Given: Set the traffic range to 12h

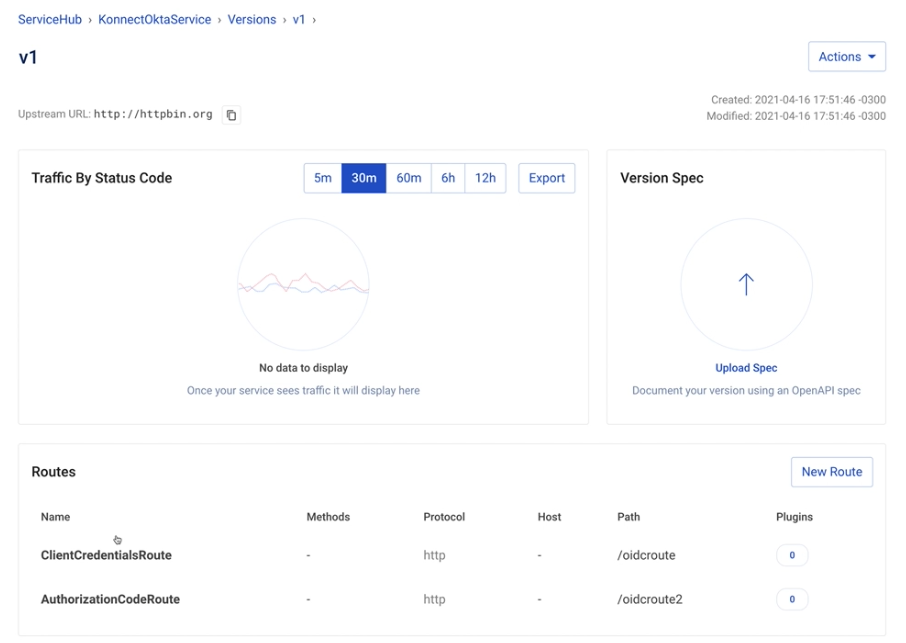Looking at the screenshot, I should (x=485, y=178).
